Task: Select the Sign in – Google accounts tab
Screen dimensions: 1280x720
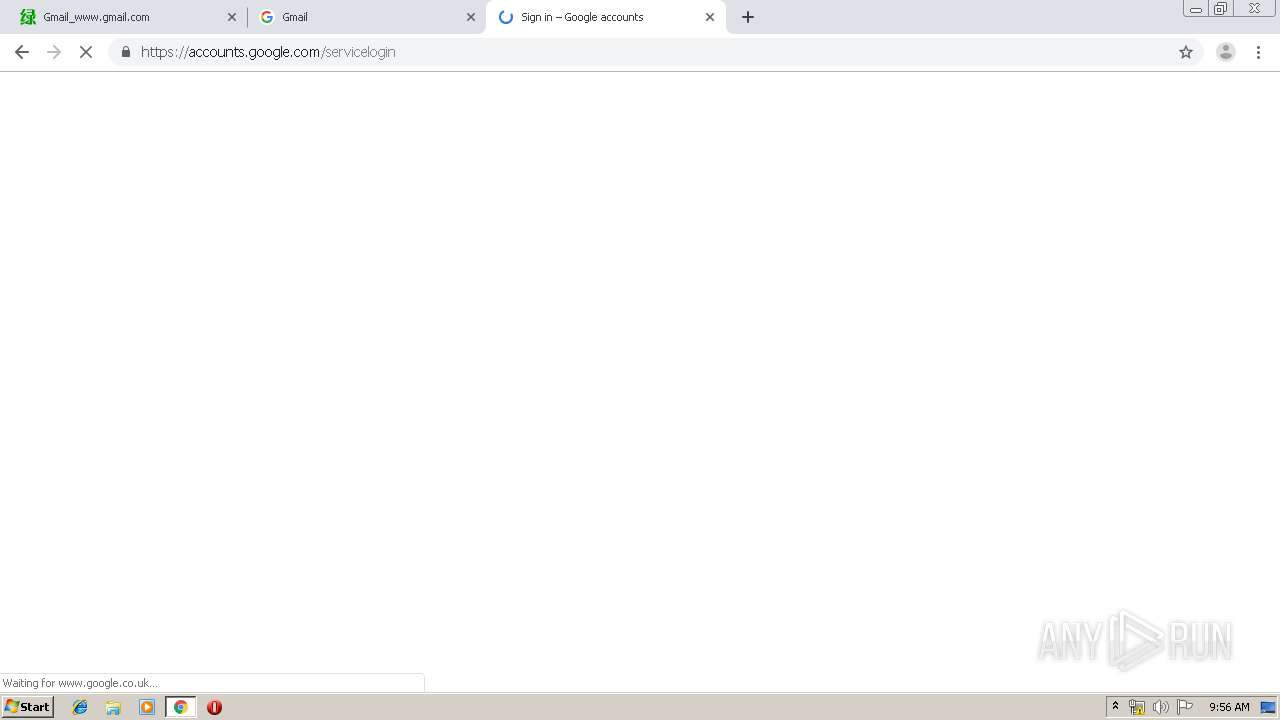Action: tap(606, 17)
